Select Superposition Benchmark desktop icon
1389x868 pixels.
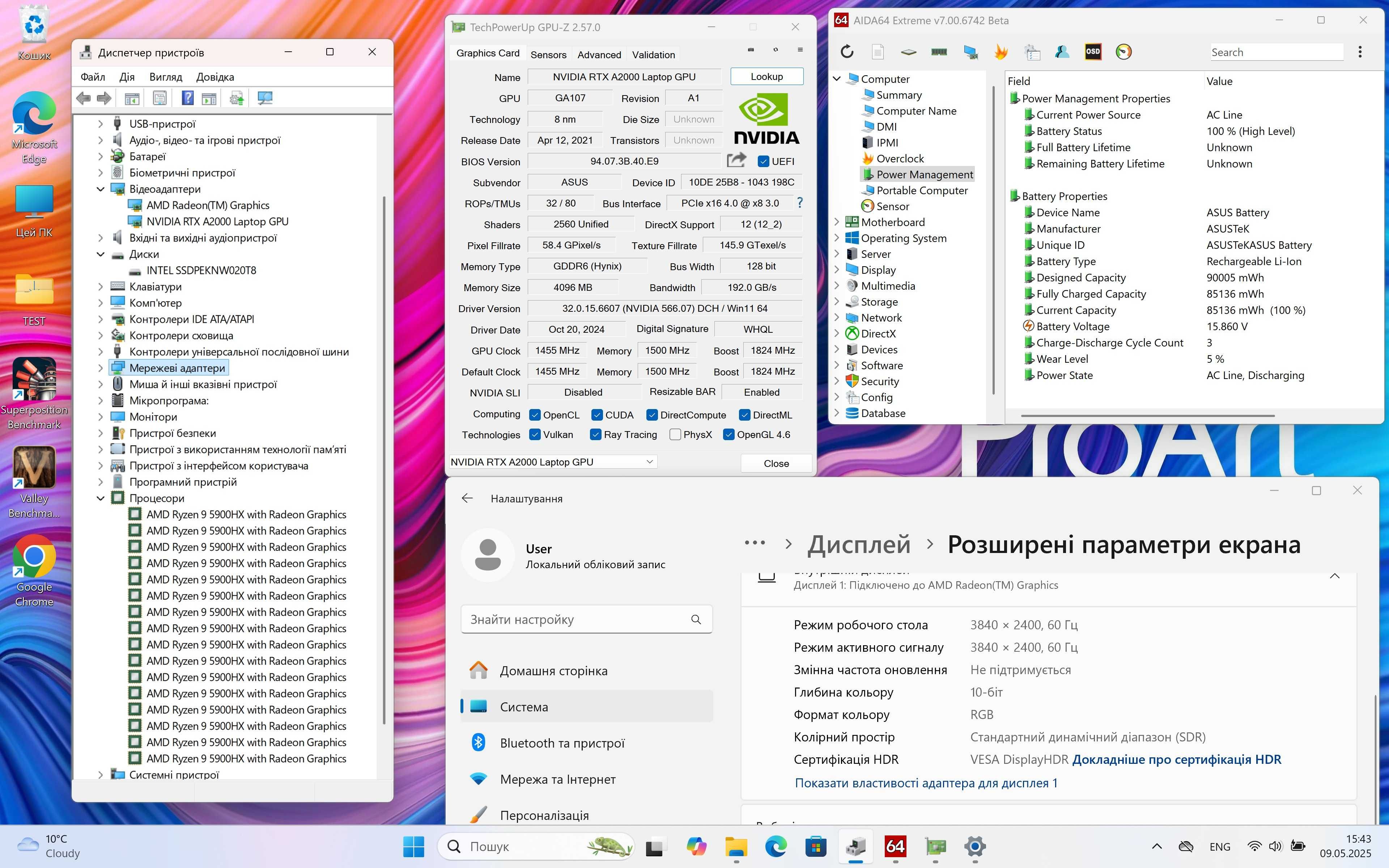tap(34, 394)
